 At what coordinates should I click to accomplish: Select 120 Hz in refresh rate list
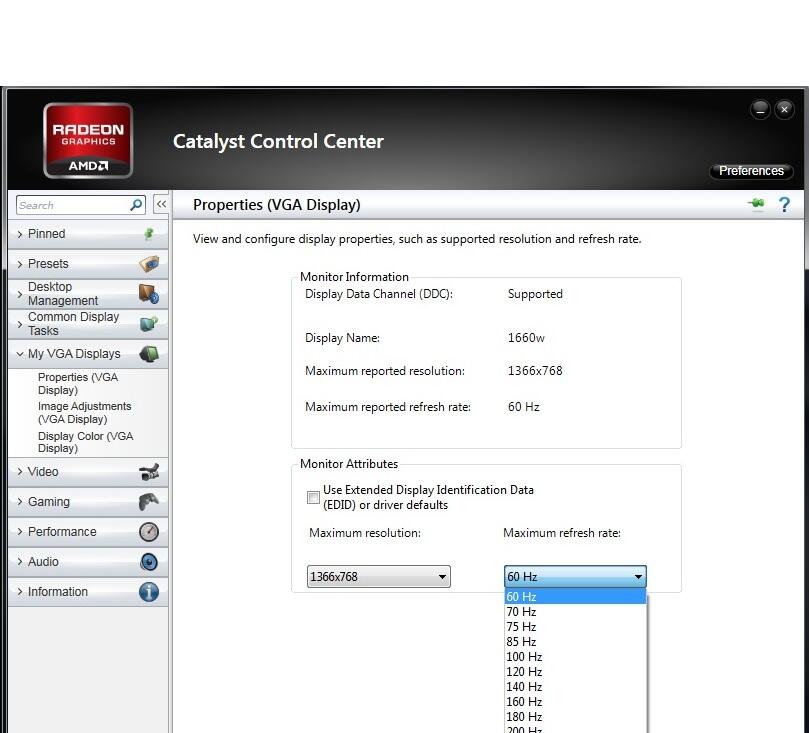(575, 672)
